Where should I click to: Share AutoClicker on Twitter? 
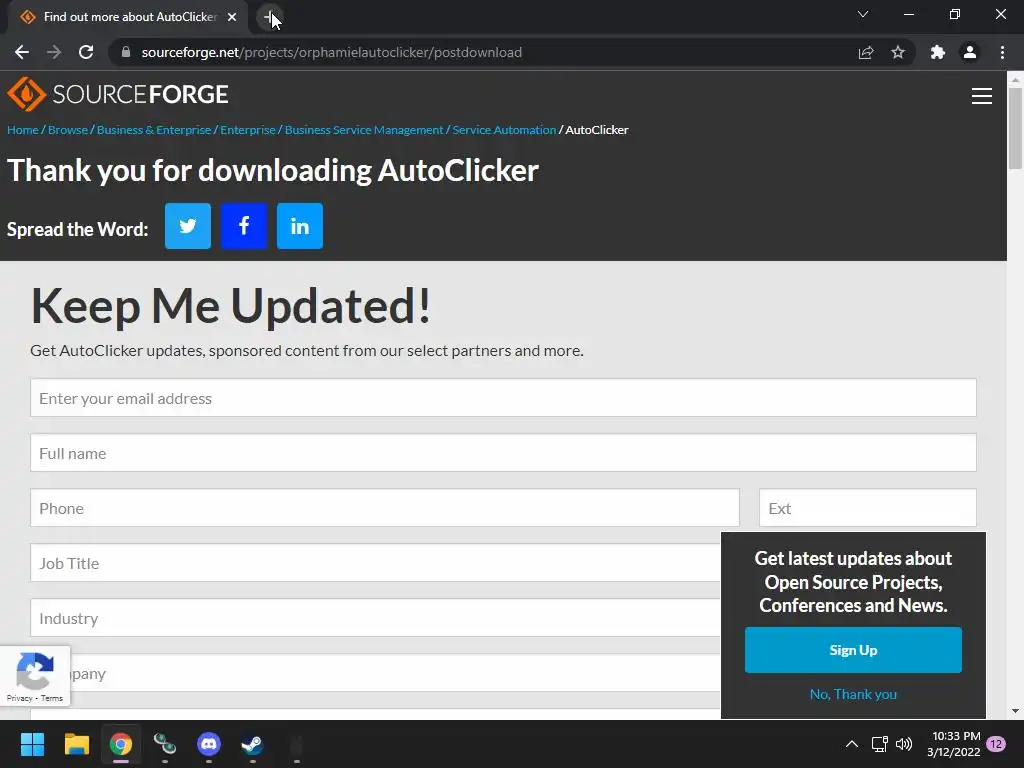click(x=187, y=226)
